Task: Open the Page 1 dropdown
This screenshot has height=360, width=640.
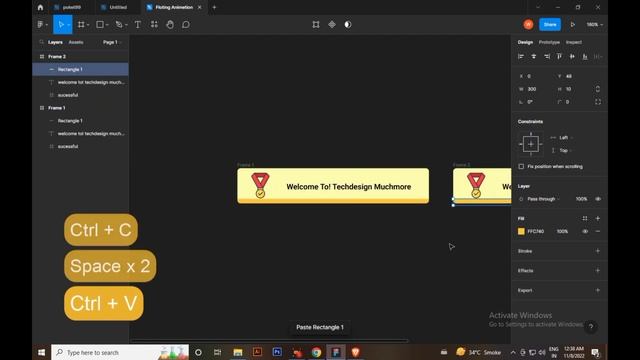Action: 112,42
